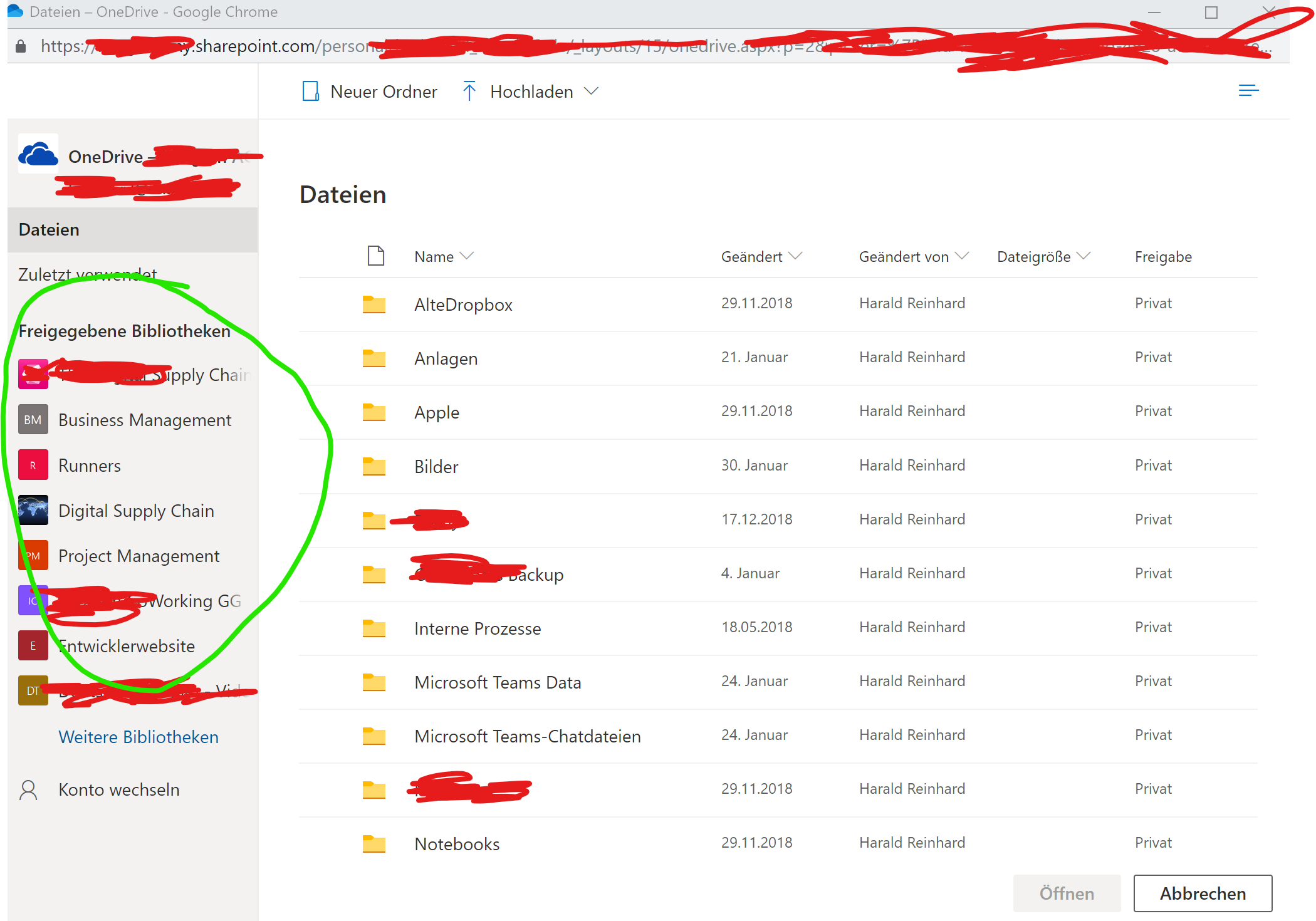1316x921 pixels.
Task: Click the address bar padlock icon
Action: pos(21,46)
